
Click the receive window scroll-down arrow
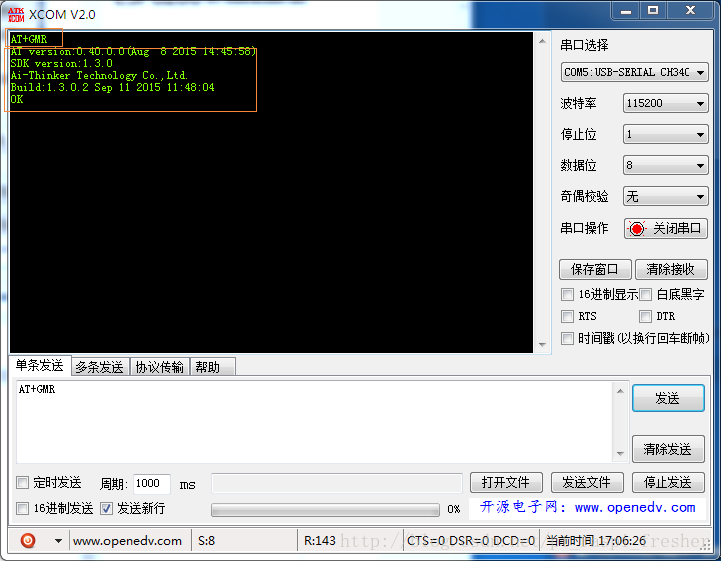pyautogui.click(x=542, y=344)
